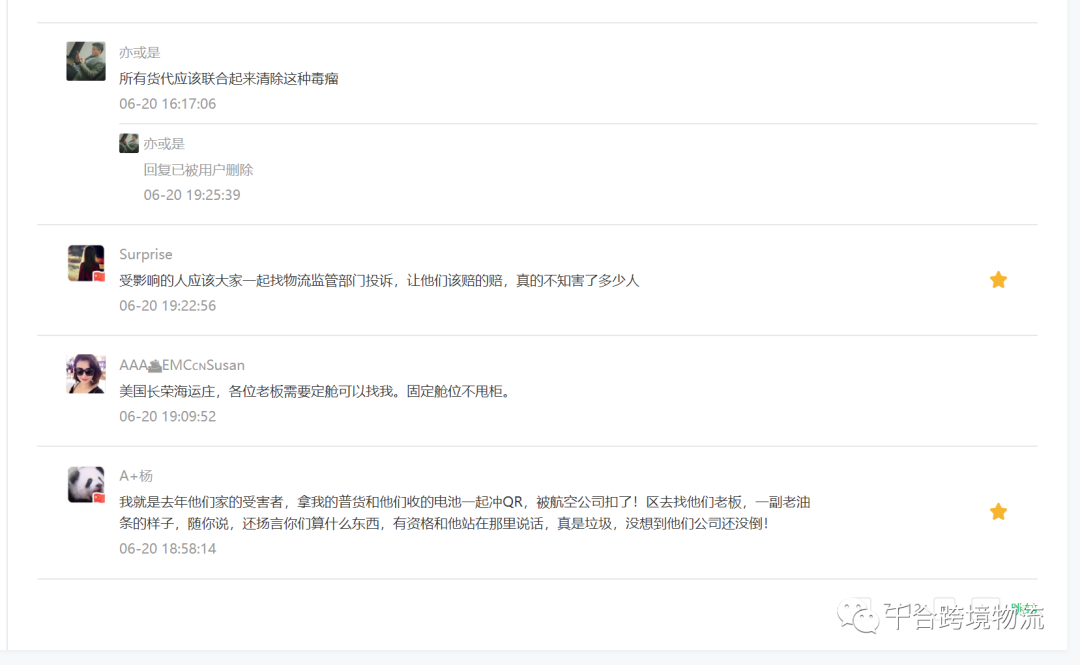The width and height of the screenshot is (1080, 665).
Task: Toggle the like star on Surprise's comment
Action: (x=998, y=280)
